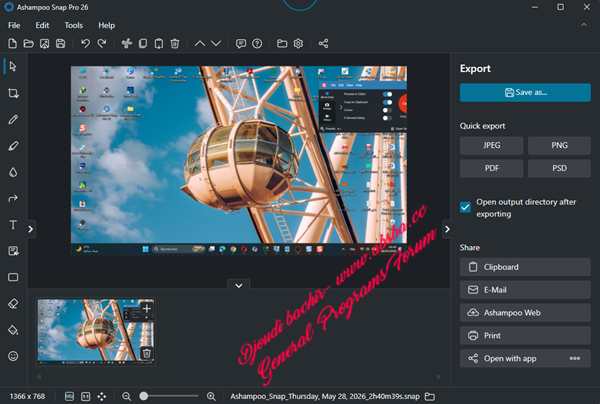Click the New file icon in toolbar

(x=12, y=44)
